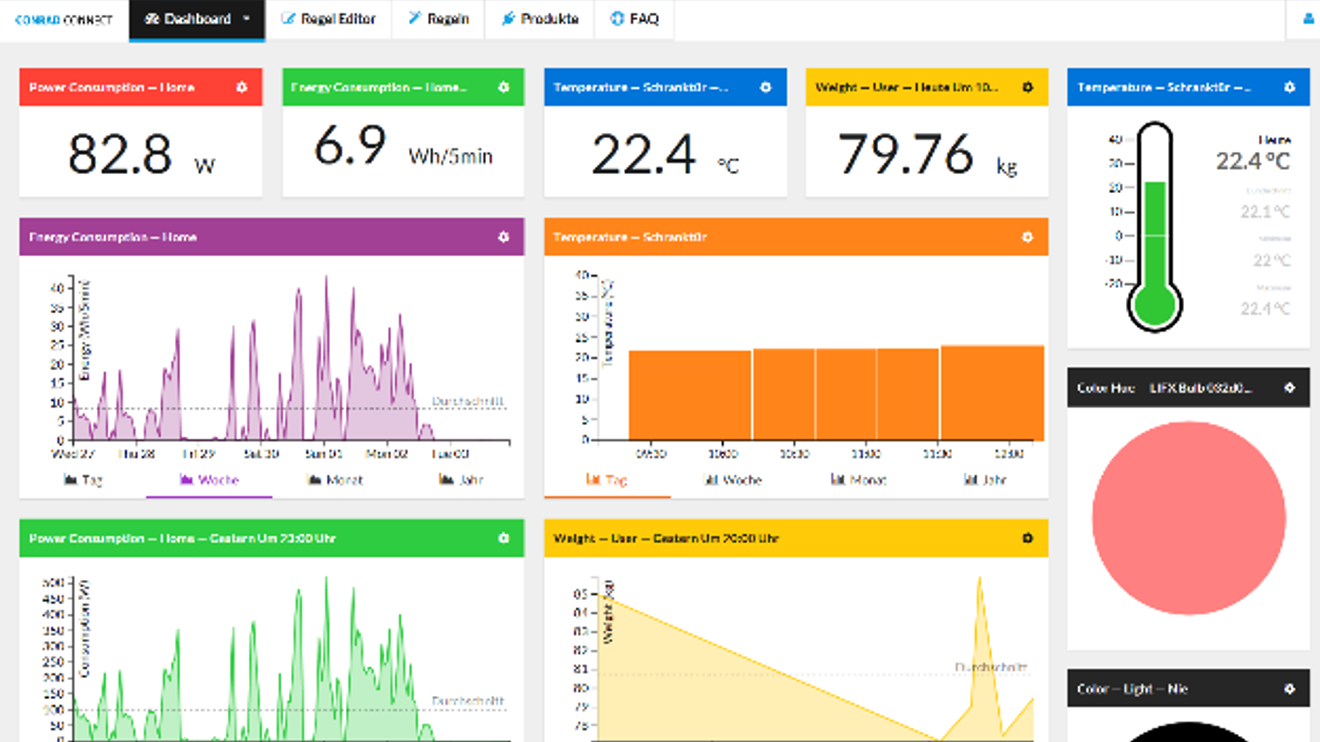The width and height of the screenshot is (1320, 742).
Task: Open settings gear of Color Hue LIFX widget
Action: click(x=1290, y=387)
